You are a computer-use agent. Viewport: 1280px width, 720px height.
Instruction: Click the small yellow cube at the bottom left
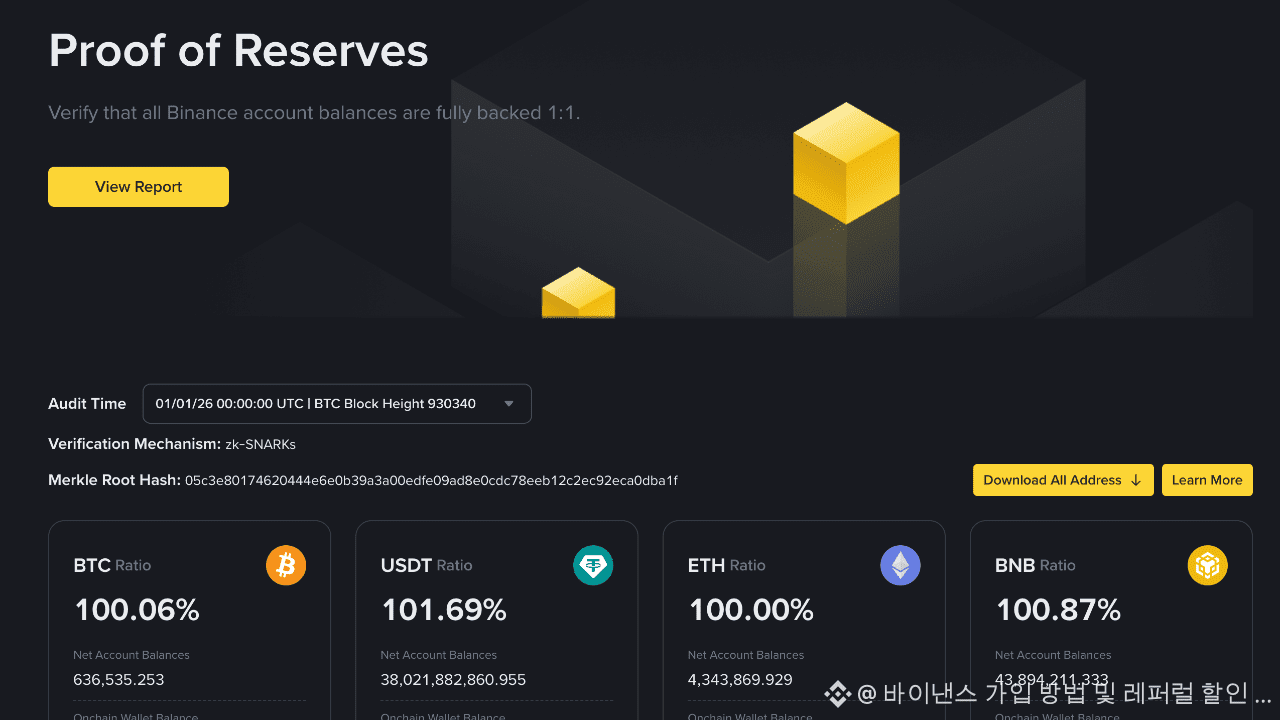pos(578,293)
